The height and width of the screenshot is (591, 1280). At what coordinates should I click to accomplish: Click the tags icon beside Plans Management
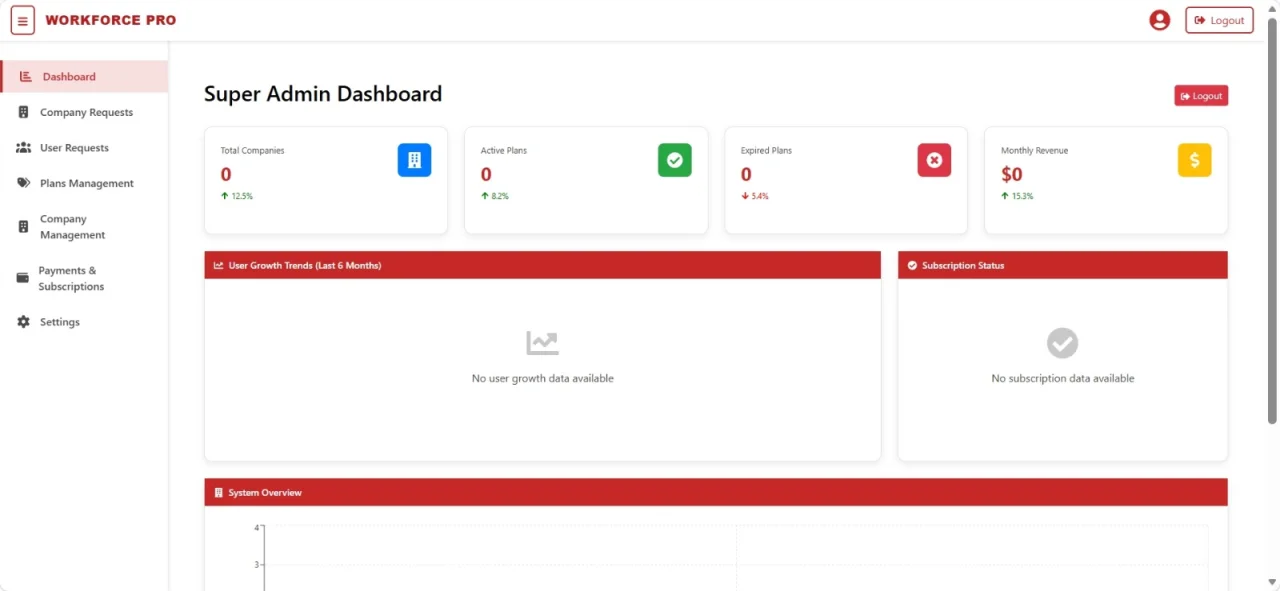[23, 183]
